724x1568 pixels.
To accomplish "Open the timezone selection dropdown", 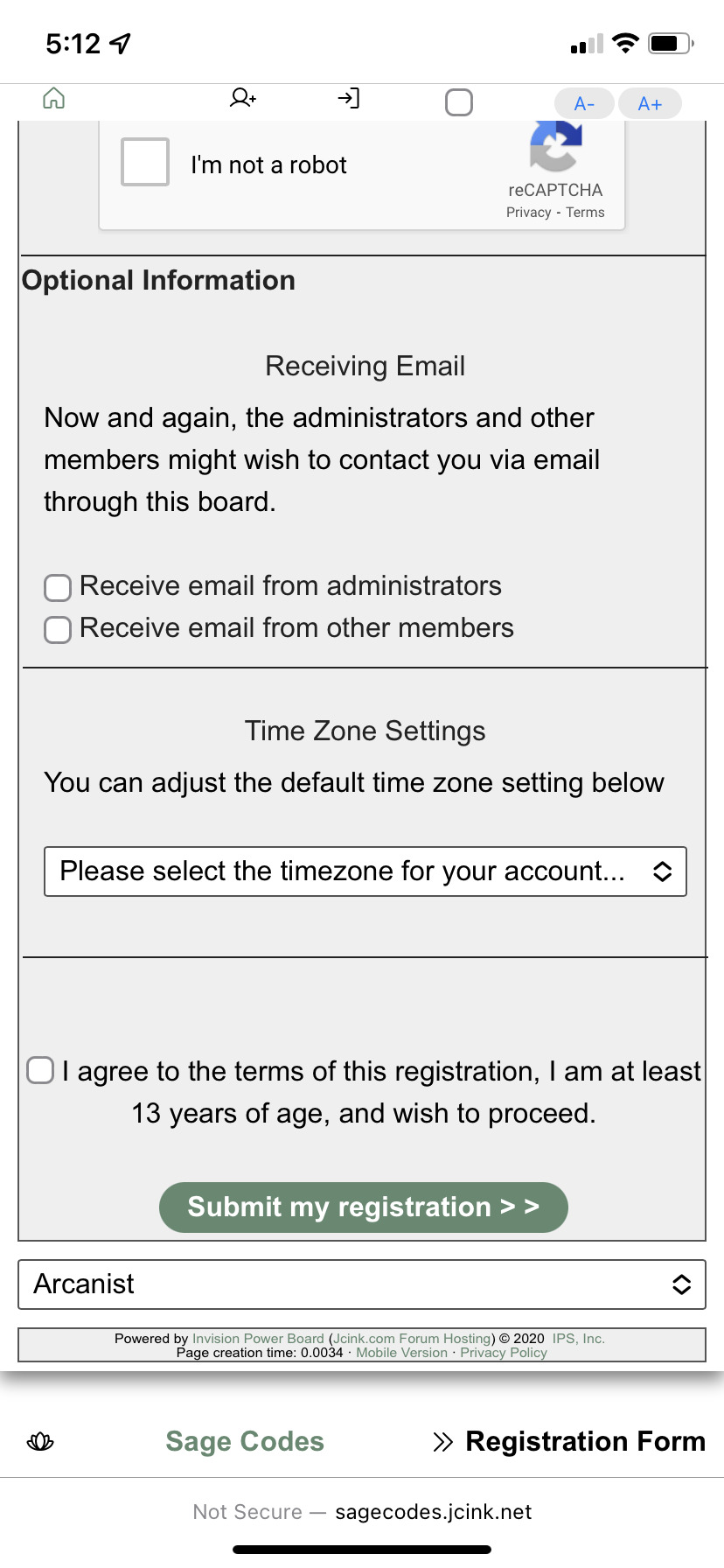I will (x=365, y=871).
